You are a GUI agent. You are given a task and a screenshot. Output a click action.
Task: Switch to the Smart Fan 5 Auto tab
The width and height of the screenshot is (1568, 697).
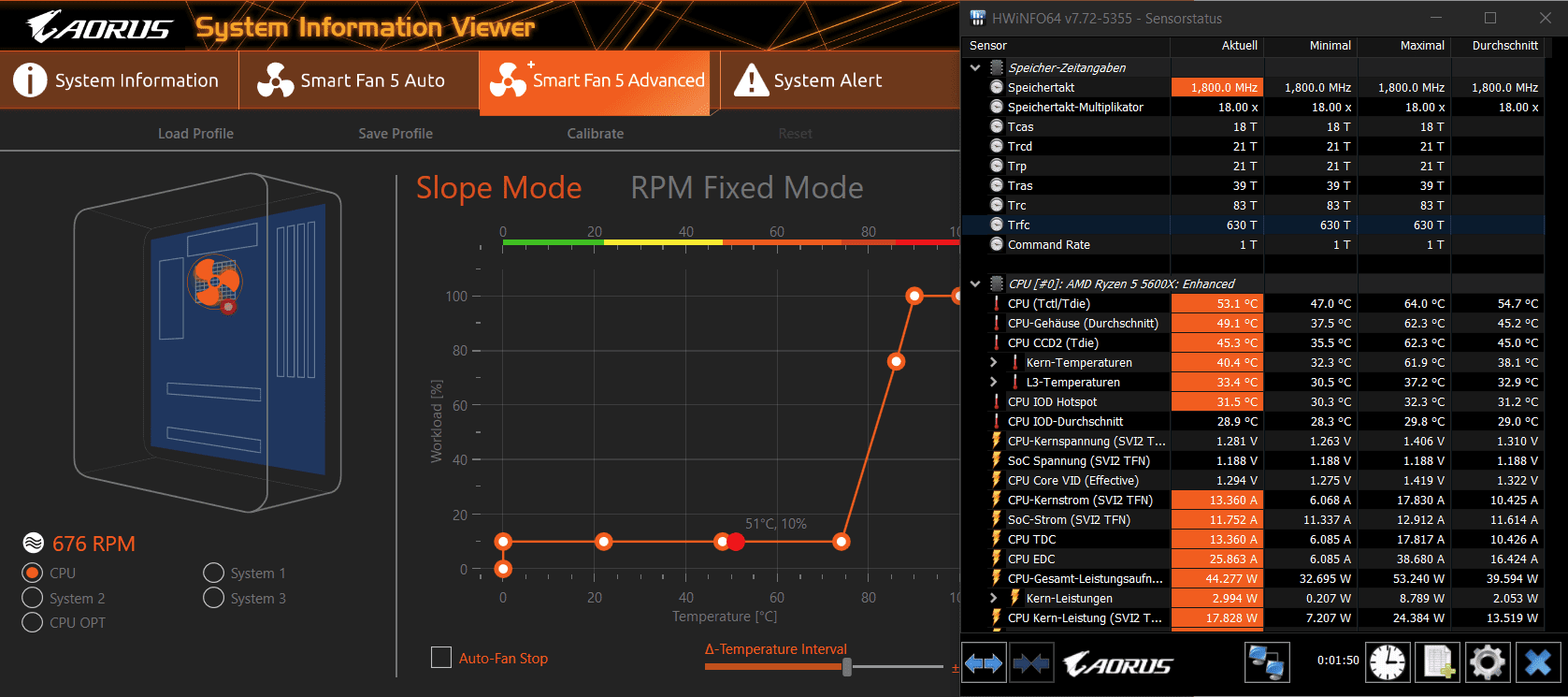358,80
